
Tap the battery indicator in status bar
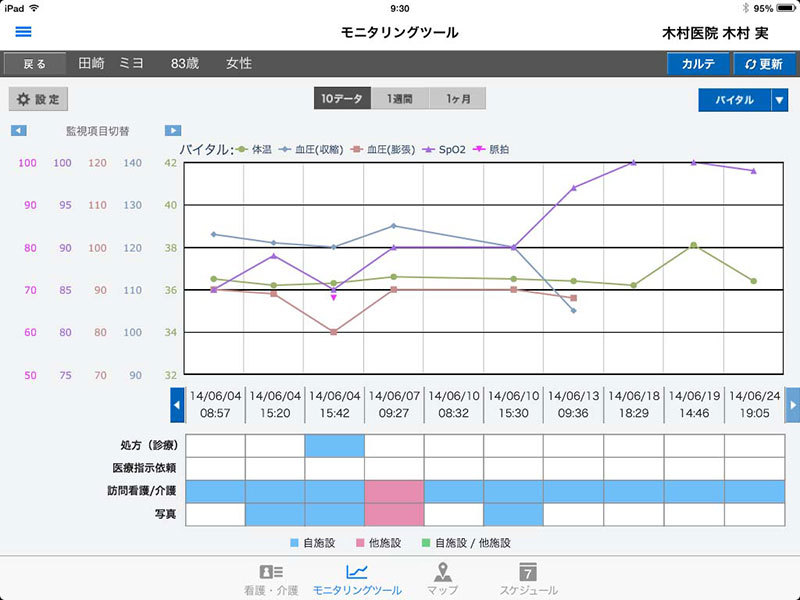786,8
